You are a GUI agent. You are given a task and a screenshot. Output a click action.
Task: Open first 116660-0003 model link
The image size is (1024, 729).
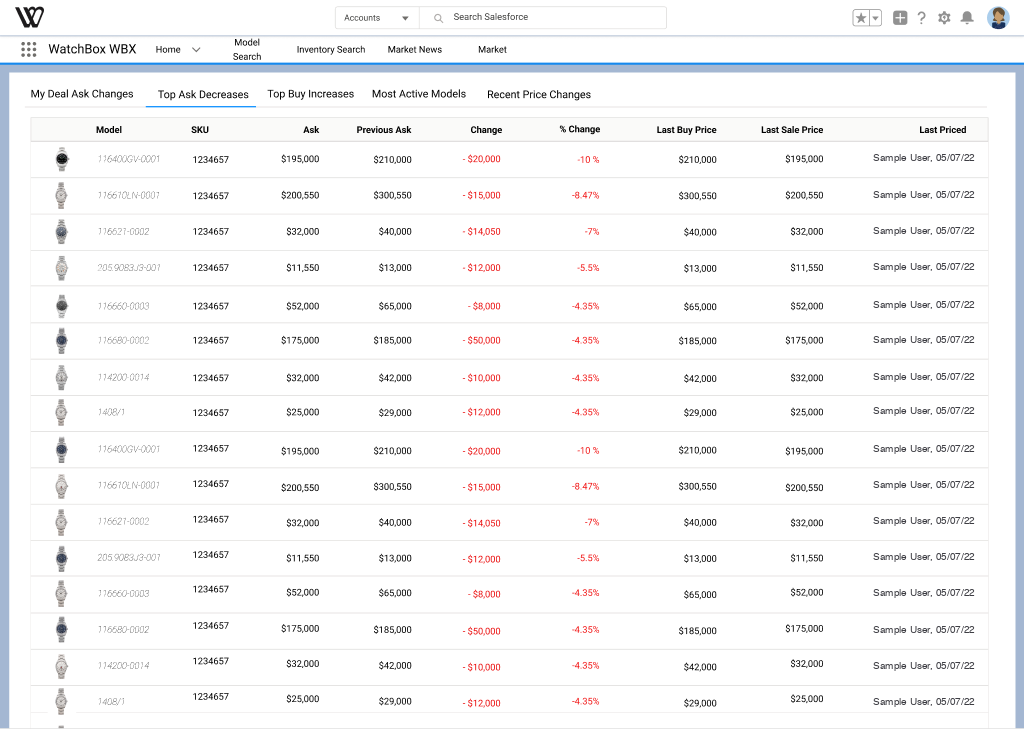click(123, 306)
